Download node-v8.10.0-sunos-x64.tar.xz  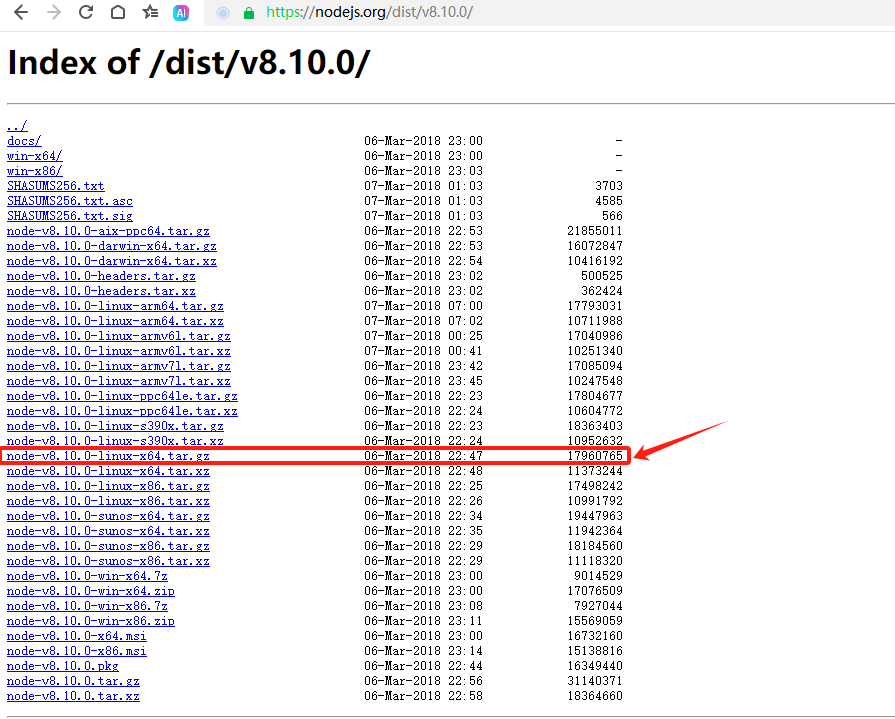108,531
